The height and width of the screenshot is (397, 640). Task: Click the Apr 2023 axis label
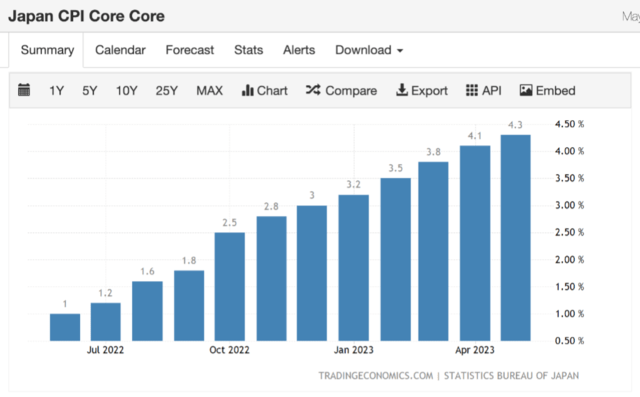coord(475,350)
